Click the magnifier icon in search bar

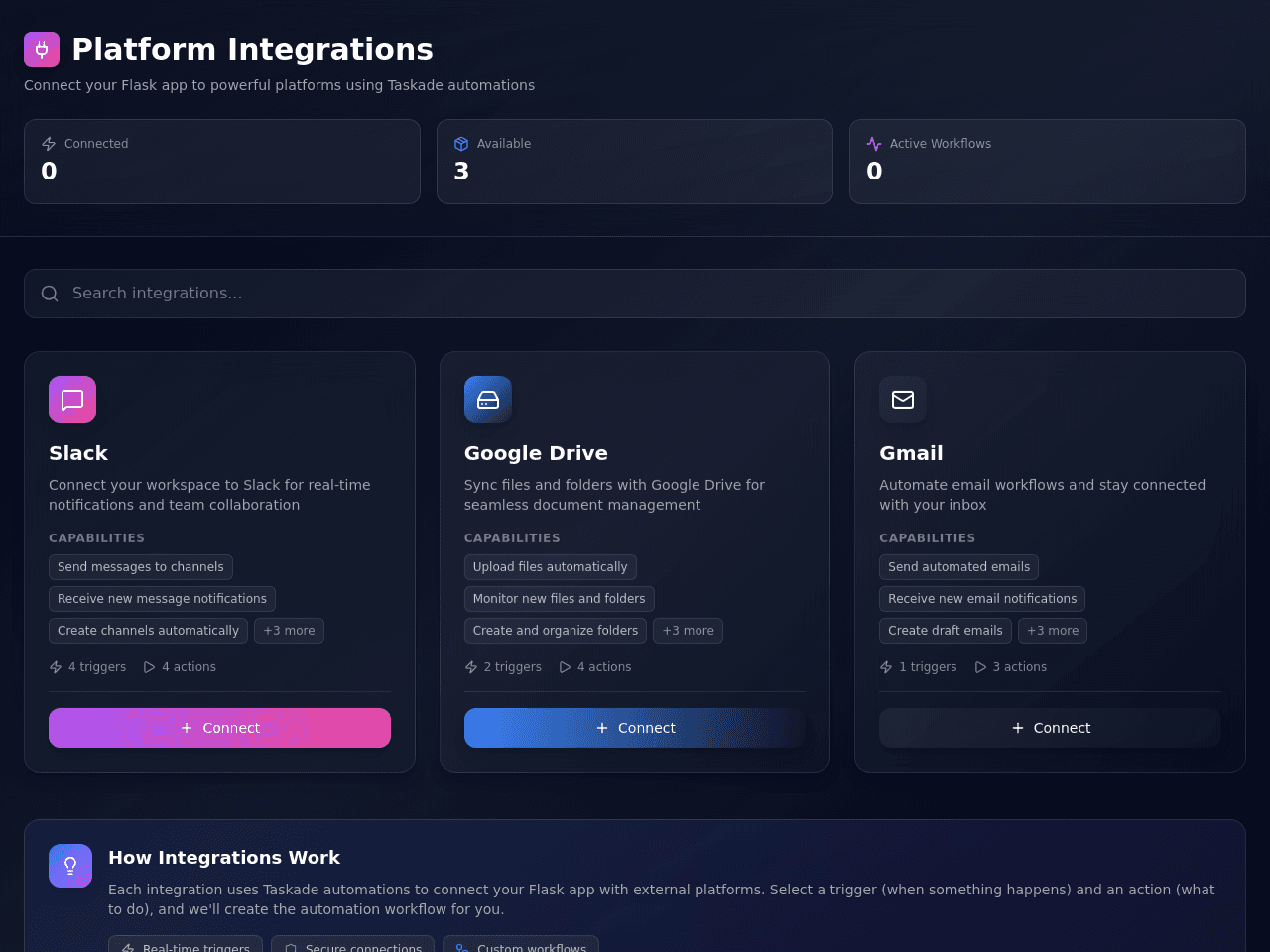[x=50, y=294]
